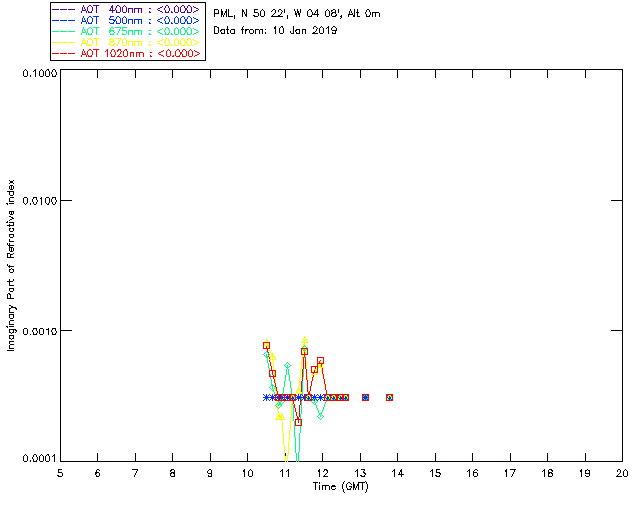Click the x-axis tick label 5

pyautogui.click(x=60, y=473)
